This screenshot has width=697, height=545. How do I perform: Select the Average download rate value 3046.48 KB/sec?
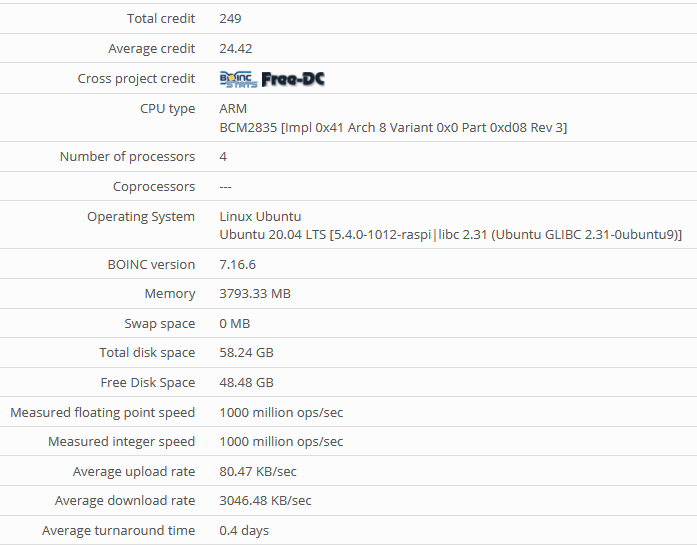pyautogui.click(x=265, y=501)
